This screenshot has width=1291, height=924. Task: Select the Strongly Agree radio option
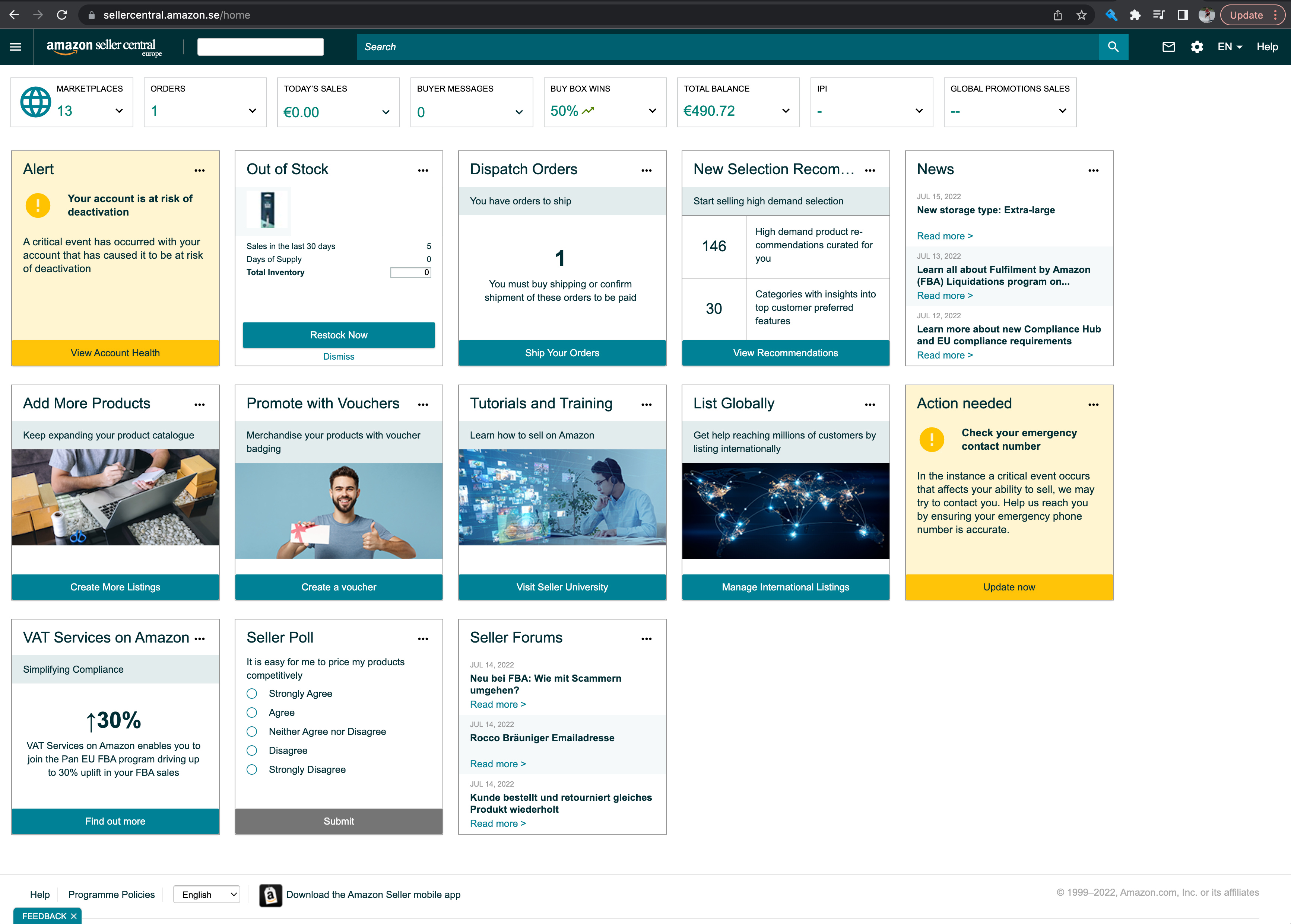pos(251,694)
